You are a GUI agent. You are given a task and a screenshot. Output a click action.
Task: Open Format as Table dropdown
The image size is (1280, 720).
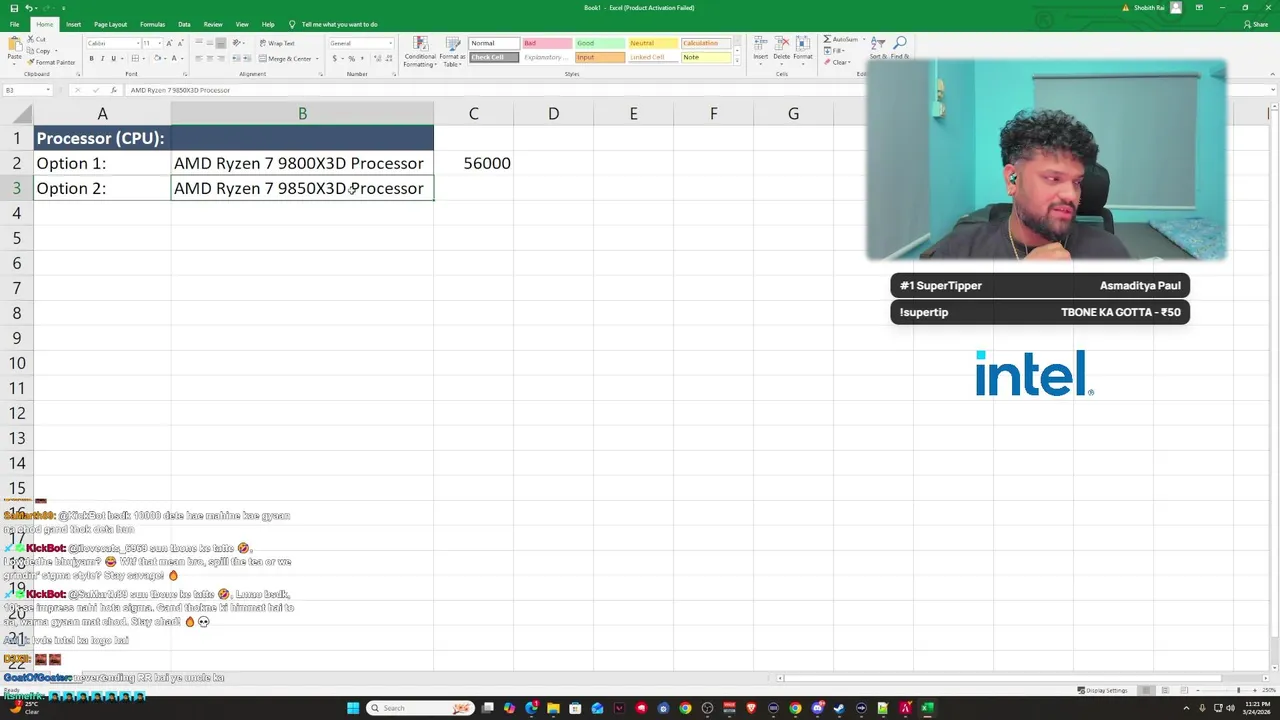[452, 51]
